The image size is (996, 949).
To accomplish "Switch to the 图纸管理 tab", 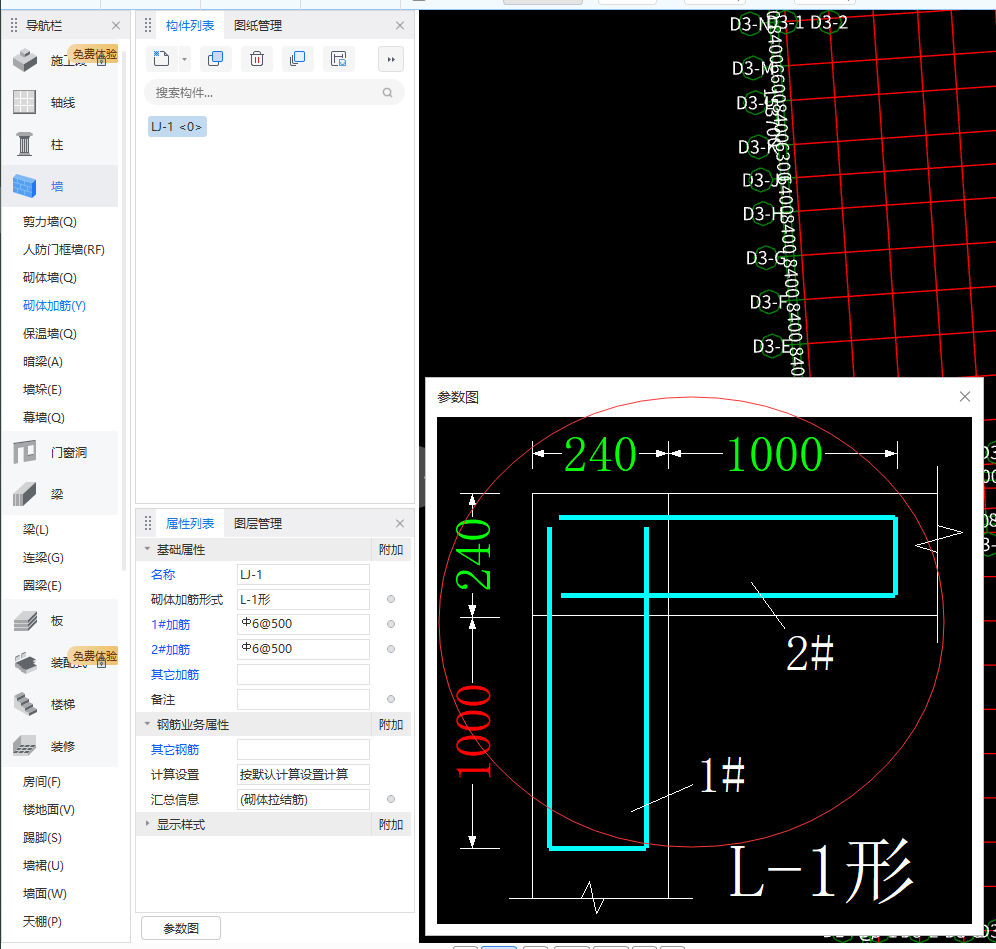I will [258, 25].
